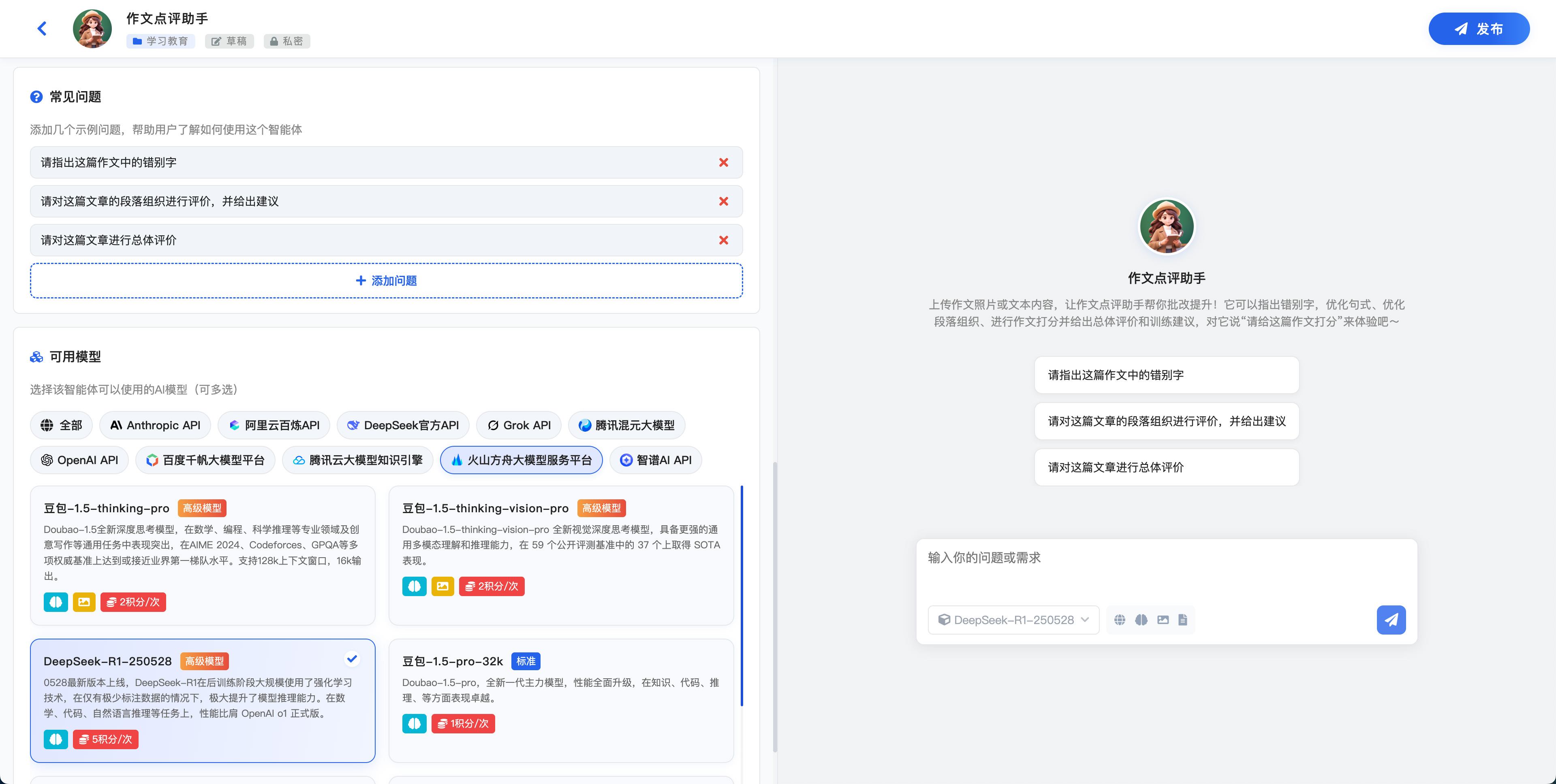The image size is (1556, 784).
Task: Click the 作文点评助手 avatar in the header
Action: [92, 28]
